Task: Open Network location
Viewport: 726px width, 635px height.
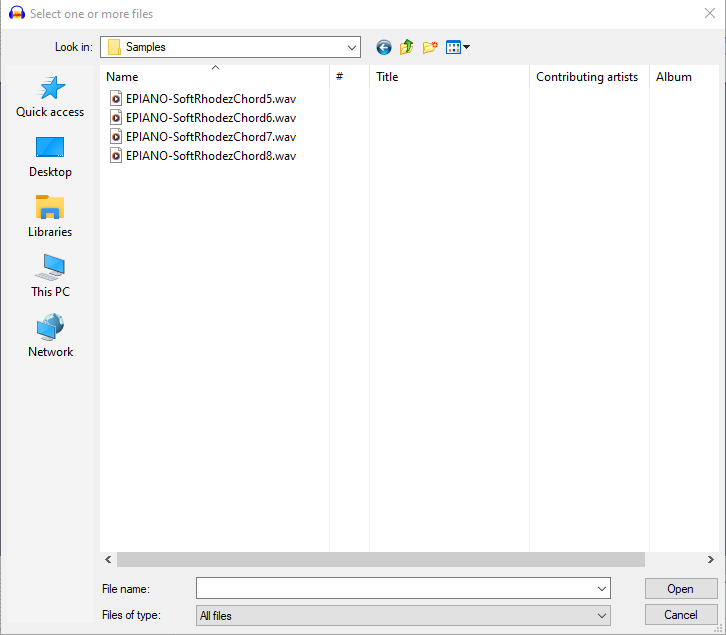Action: pyautogui.click(x=50, y=336)
